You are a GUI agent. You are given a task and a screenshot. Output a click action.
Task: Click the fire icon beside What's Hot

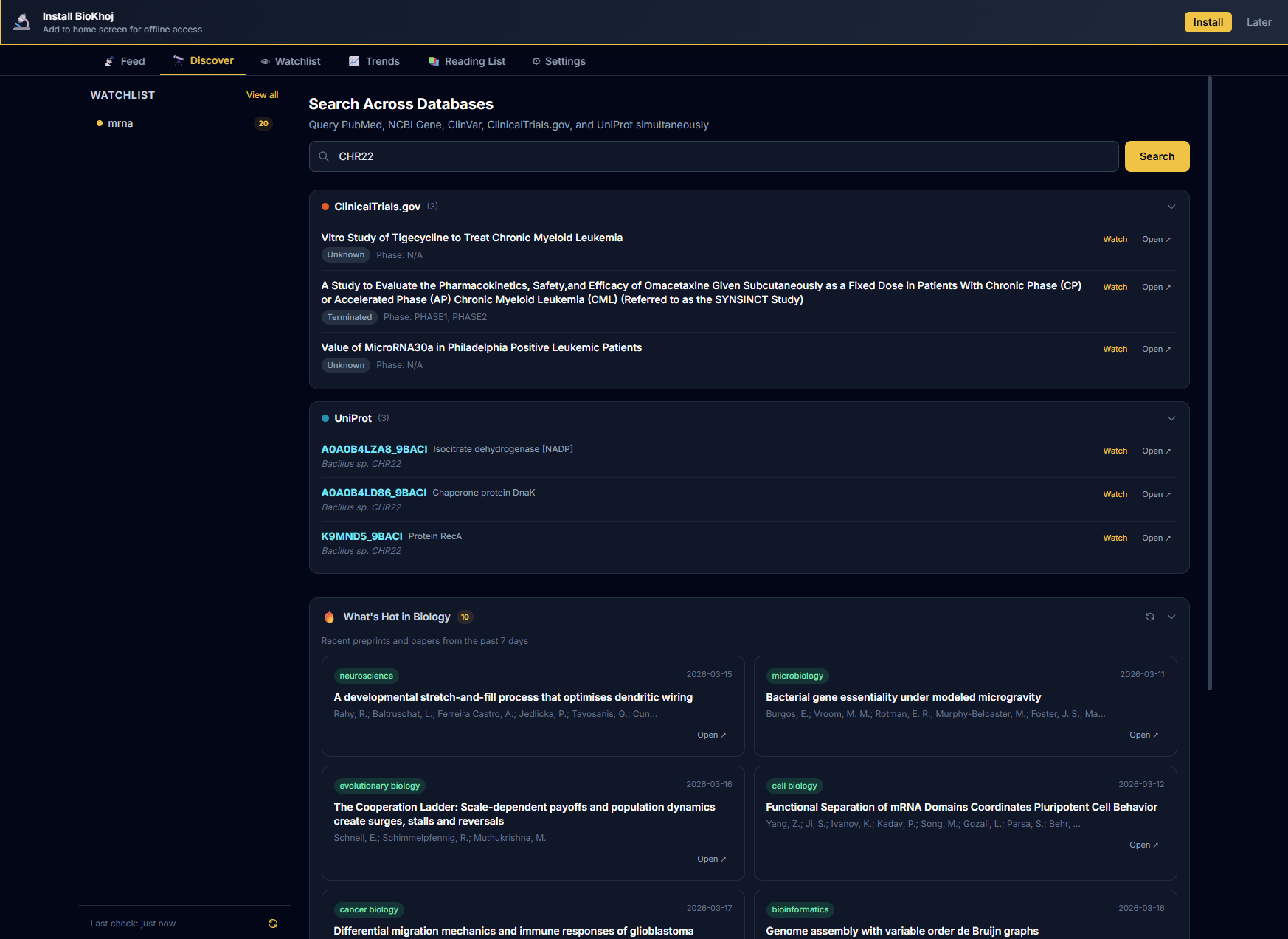[x=329, y=617]
